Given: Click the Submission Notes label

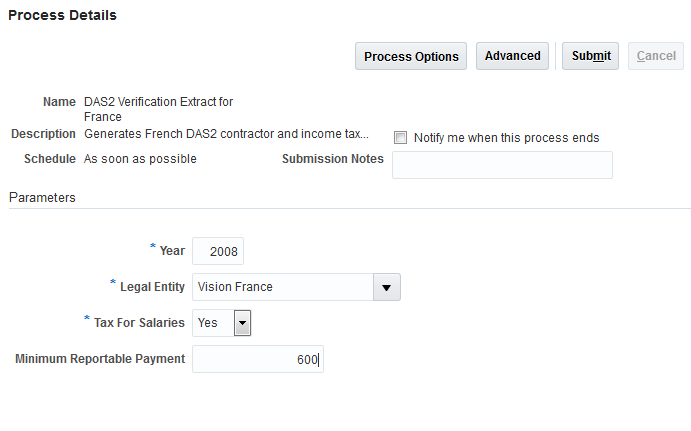Looking at the screenshot, I should tap(332, 159).
